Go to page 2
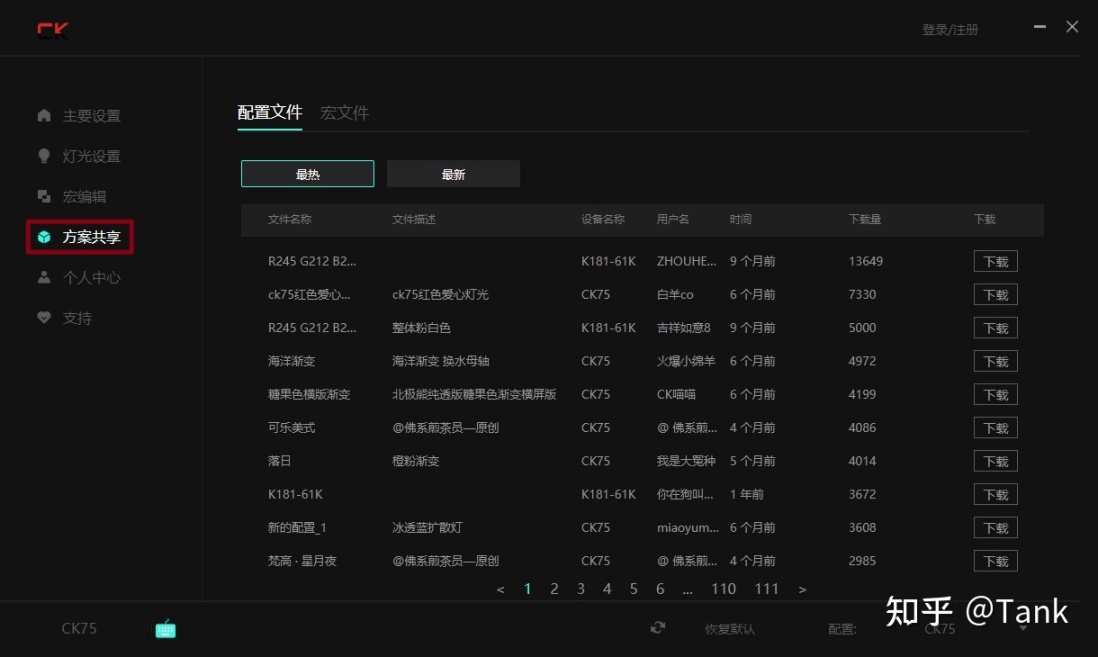This screenshot has height=657, width=1098. 554,589
